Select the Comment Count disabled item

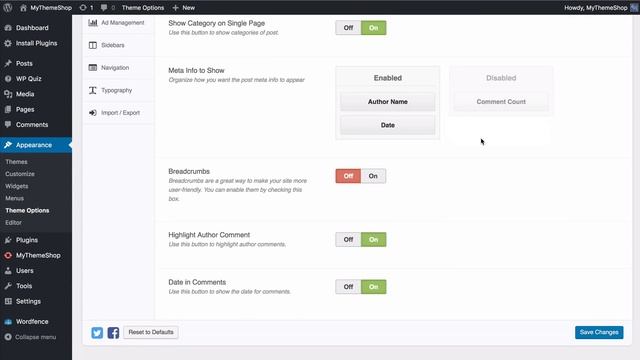[501, 102]
